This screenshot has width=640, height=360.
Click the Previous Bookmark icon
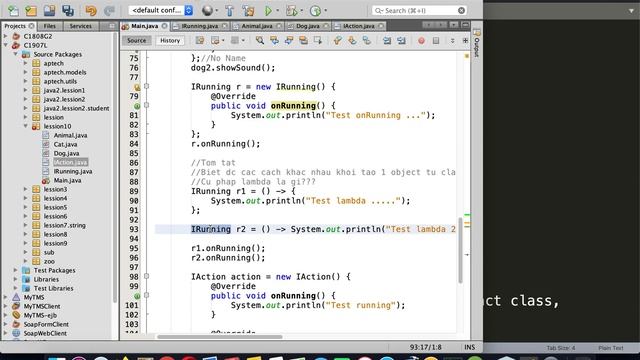pos(337,40)
